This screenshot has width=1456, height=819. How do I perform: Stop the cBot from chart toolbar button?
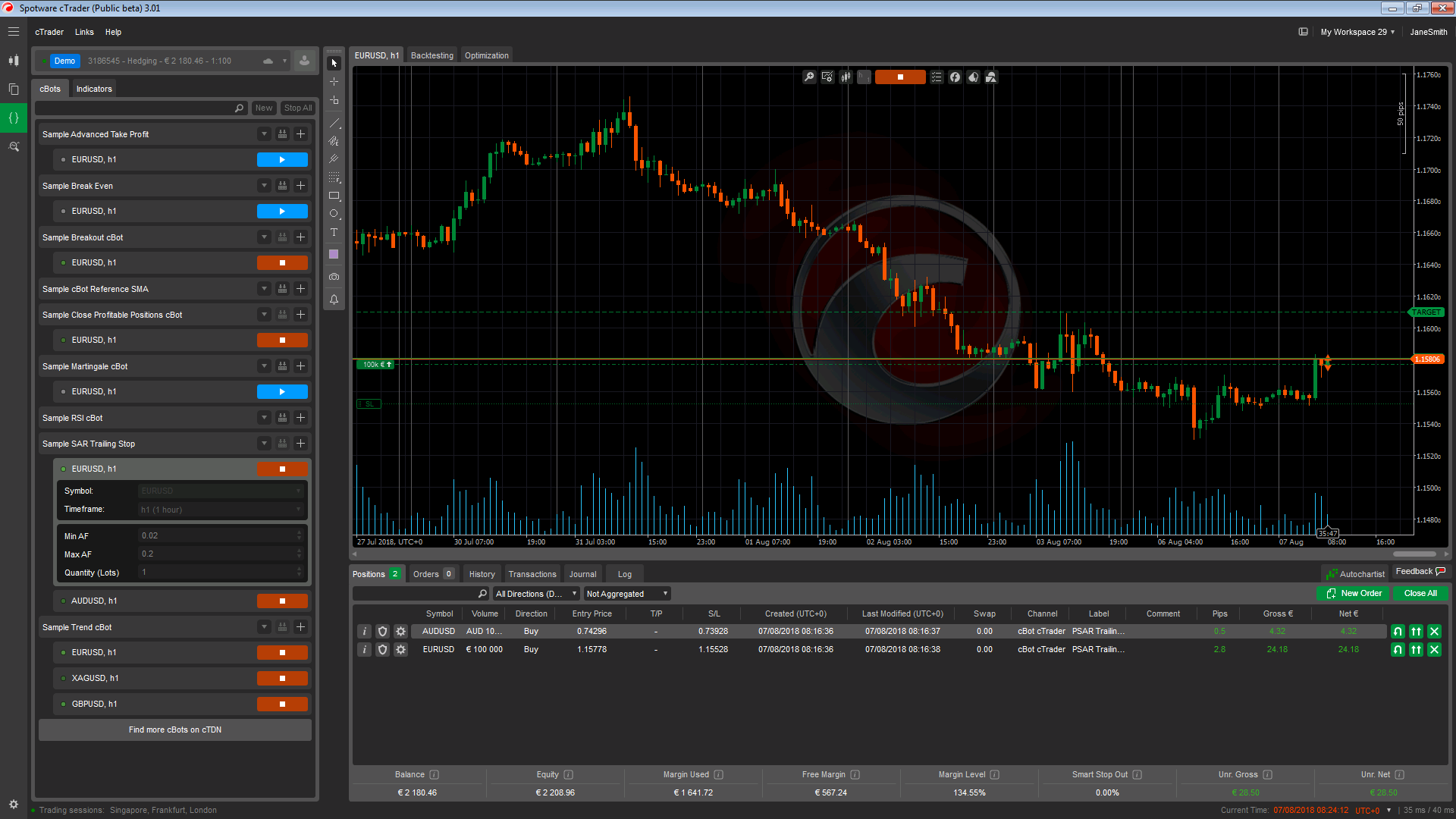tap(900, 77)
